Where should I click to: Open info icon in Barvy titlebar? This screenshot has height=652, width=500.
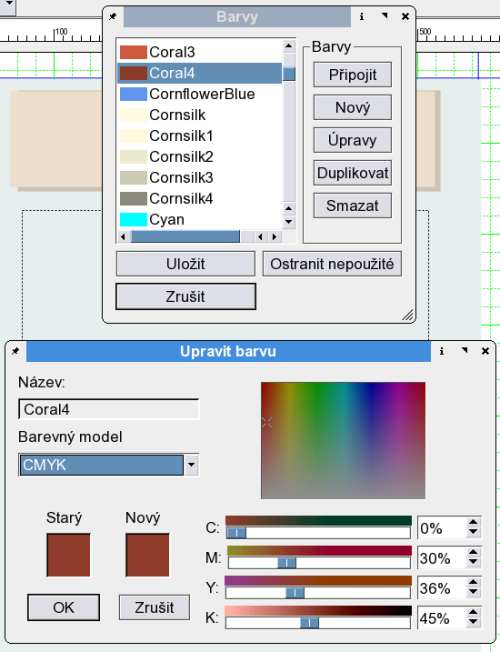[x=362, y=17]
